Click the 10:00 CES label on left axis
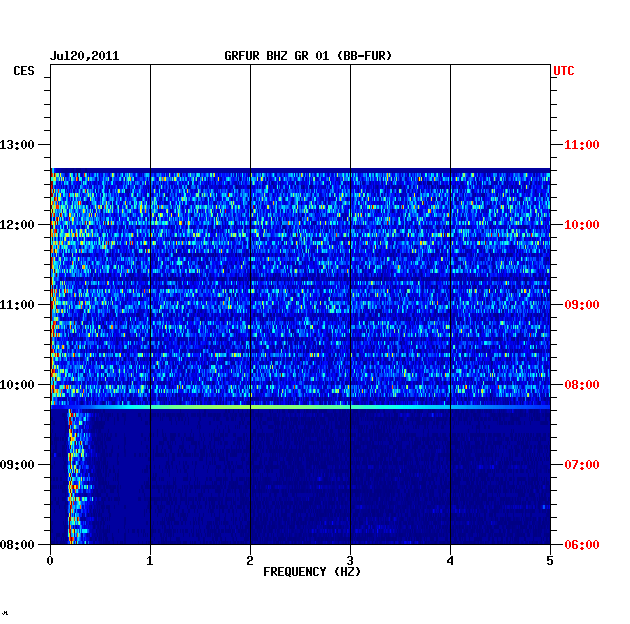 pos(17,385)
